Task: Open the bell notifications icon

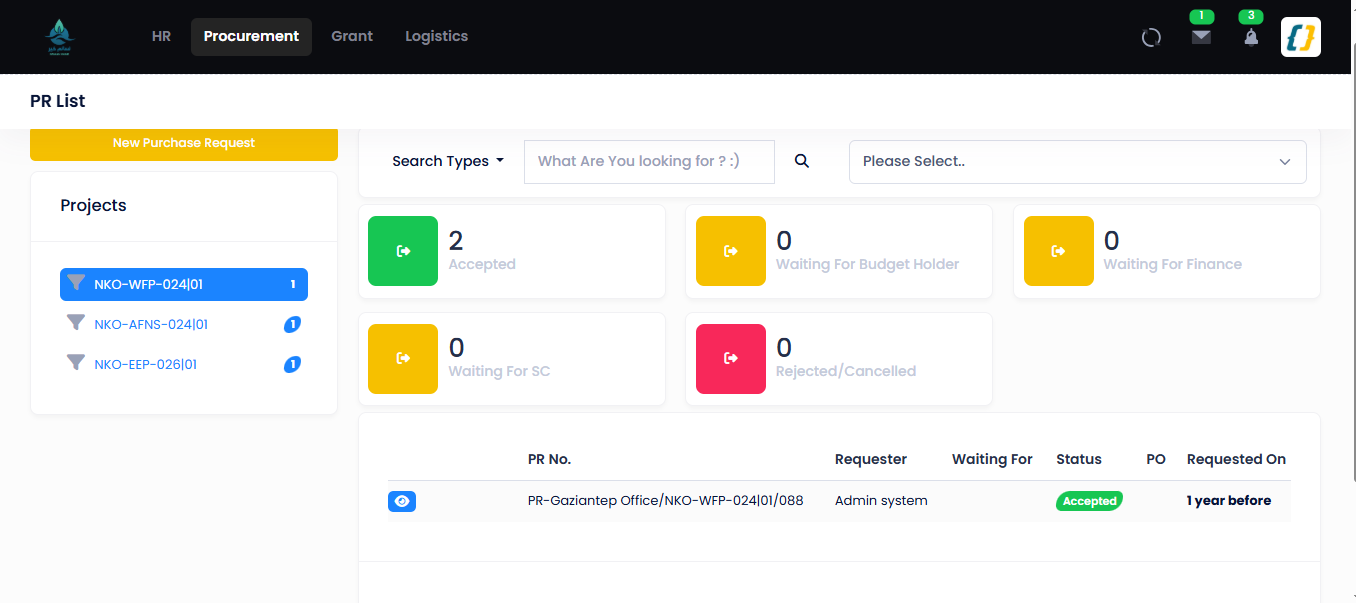Action: pos(1251,37)
